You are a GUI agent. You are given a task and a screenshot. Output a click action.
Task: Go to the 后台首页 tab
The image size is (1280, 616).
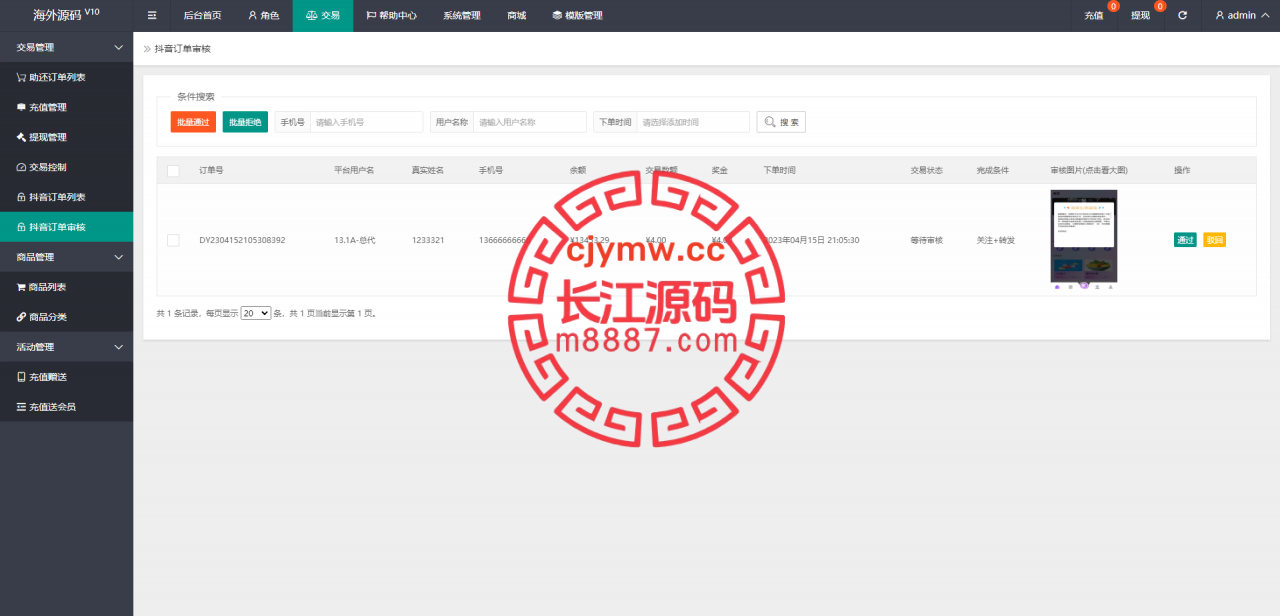coord(202,16)
